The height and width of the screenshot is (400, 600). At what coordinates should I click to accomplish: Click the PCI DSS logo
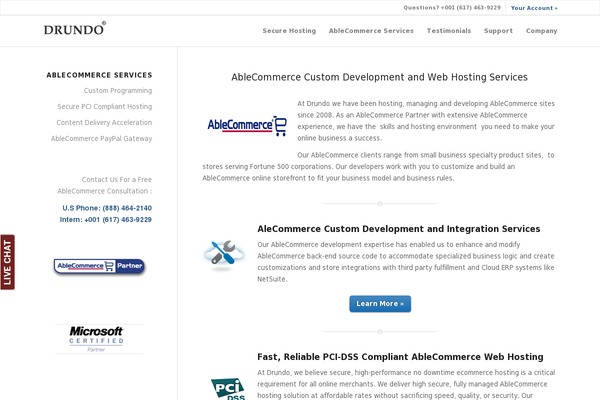[x=228, y=389]
